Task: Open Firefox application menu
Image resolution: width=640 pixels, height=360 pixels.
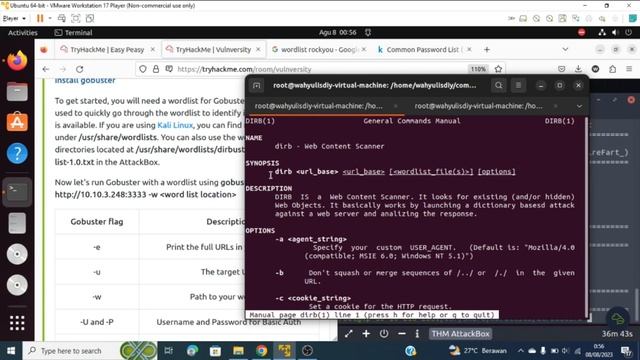Action: click(x=629, y=69)
